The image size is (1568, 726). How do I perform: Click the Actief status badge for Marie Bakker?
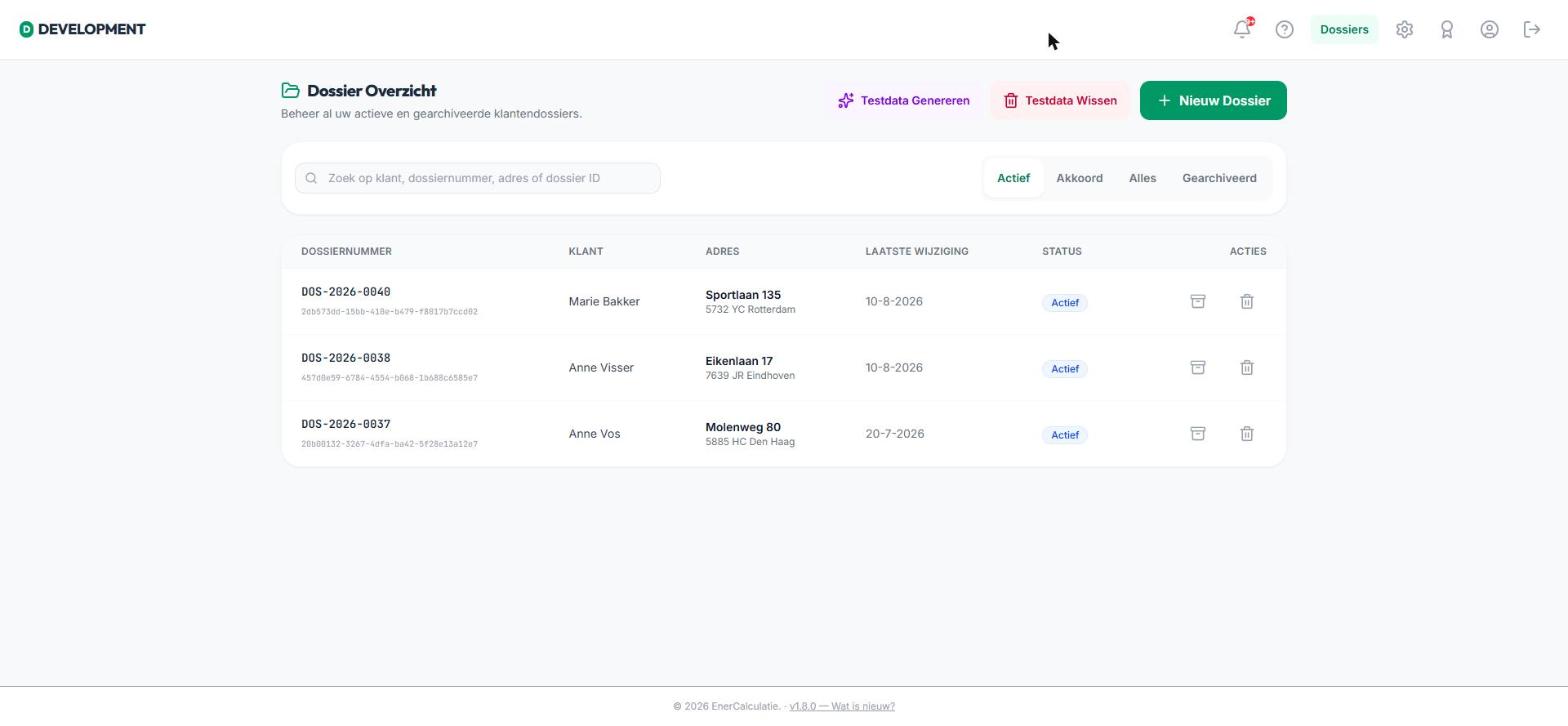[1064, 302]
